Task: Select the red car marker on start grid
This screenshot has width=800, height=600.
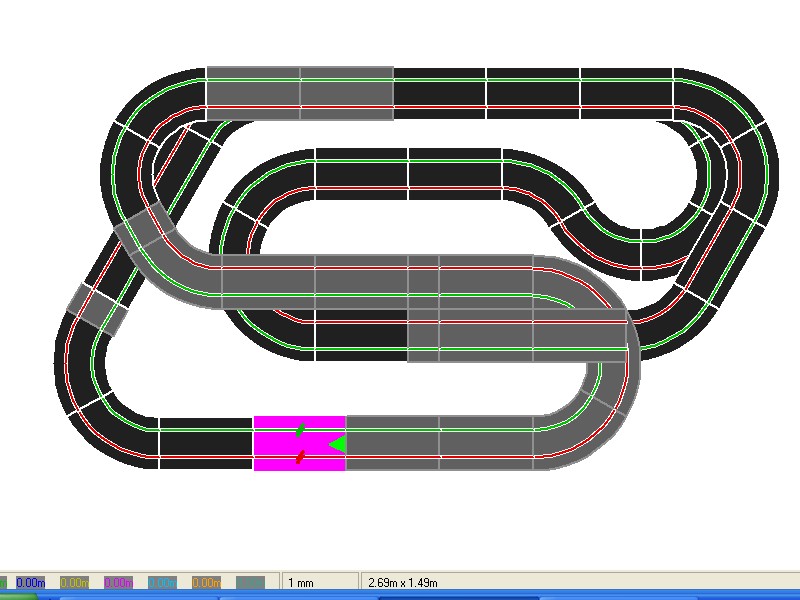Action: [x=300, y=457]
